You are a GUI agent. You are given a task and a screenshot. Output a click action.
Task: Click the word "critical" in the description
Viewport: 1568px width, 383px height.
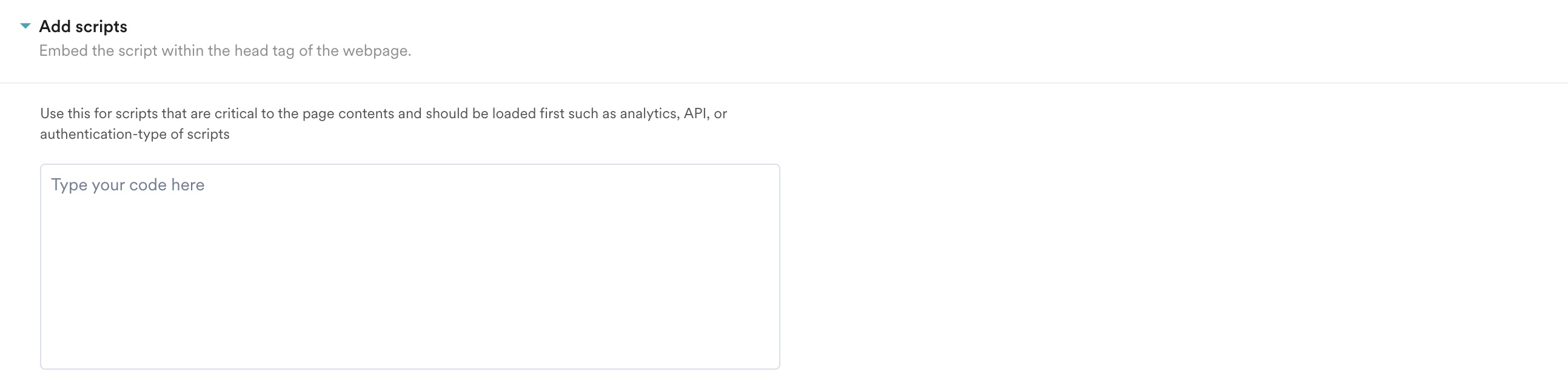click(236, 114)
